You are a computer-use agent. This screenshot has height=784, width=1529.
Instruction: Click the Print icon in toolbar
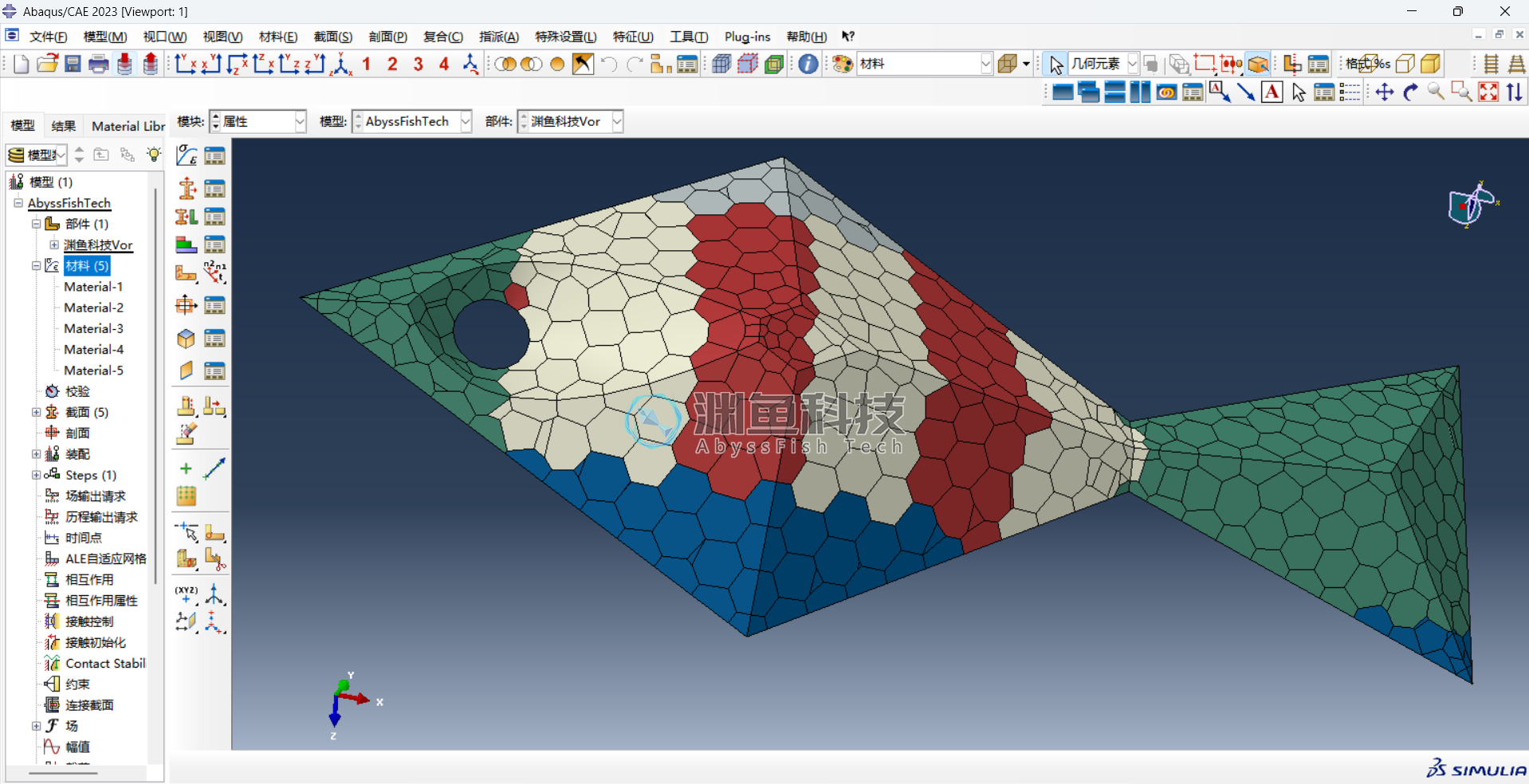click(99, 64)
